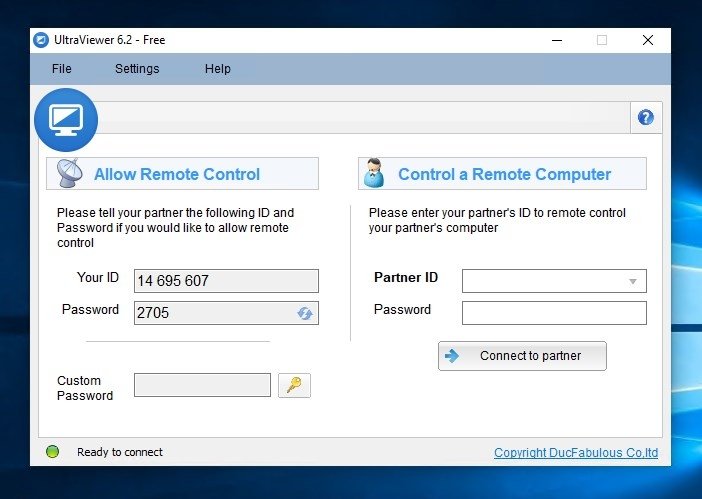Click the Control a Remote Computer heading
702x499 pixels.
tap(505, 174)
